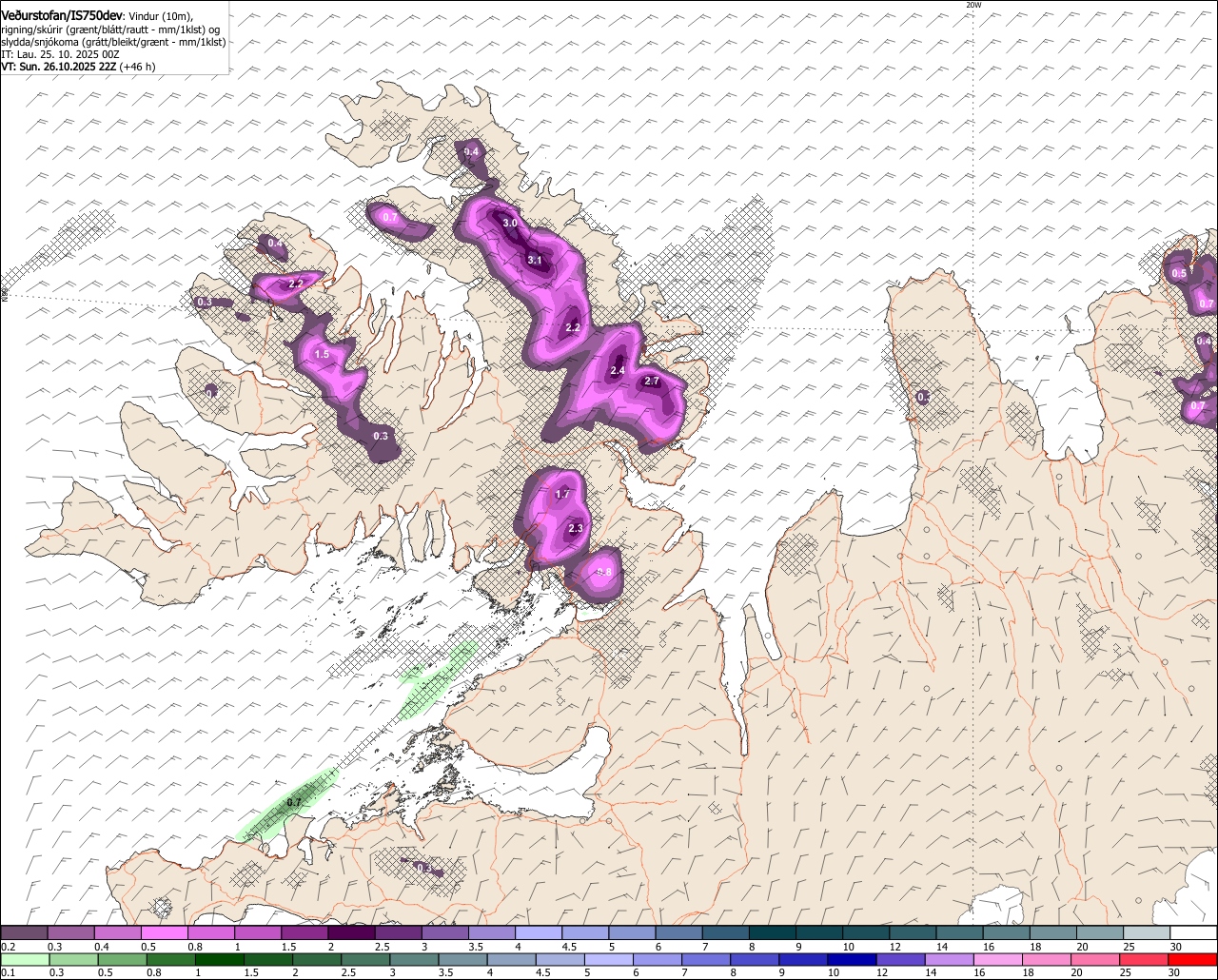This screenshot has height=980, width=1218.
Task: Click the 2.3 precipitation value on the map
Action: point(576,528)
